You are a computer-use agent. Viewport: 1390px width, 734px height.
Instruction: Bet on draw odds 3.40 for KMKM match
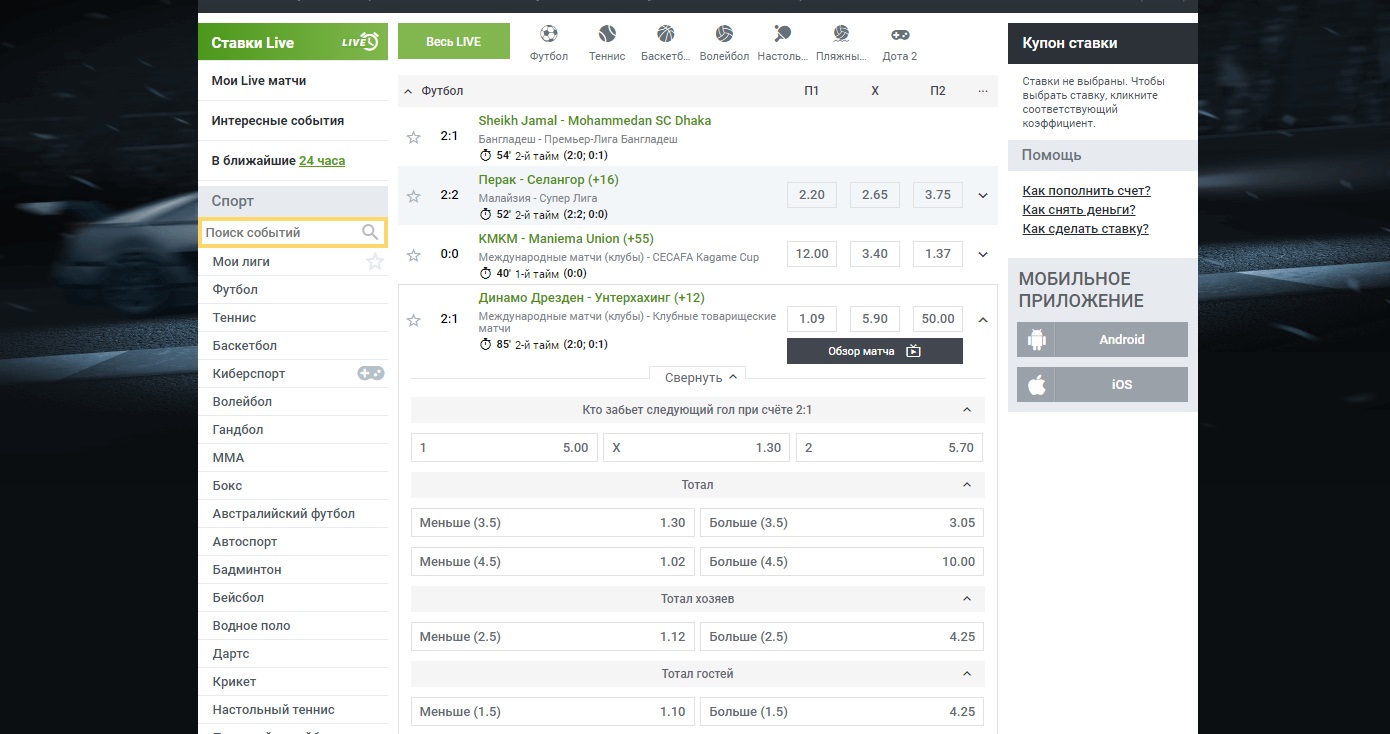(875, 254)
